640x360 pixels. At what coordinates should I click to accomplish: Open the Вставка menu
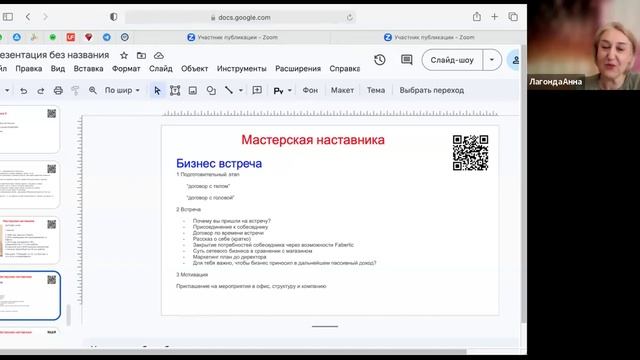tap(88, 69)
